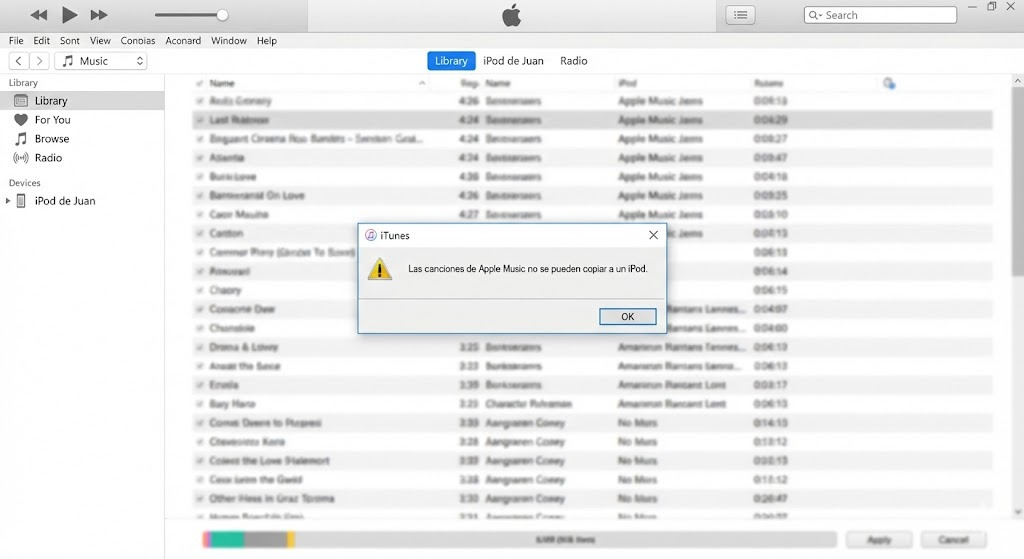Viewport: 1024px width, 559px height.
Task: Focus the Search field
Action: (x=880, y=15)
